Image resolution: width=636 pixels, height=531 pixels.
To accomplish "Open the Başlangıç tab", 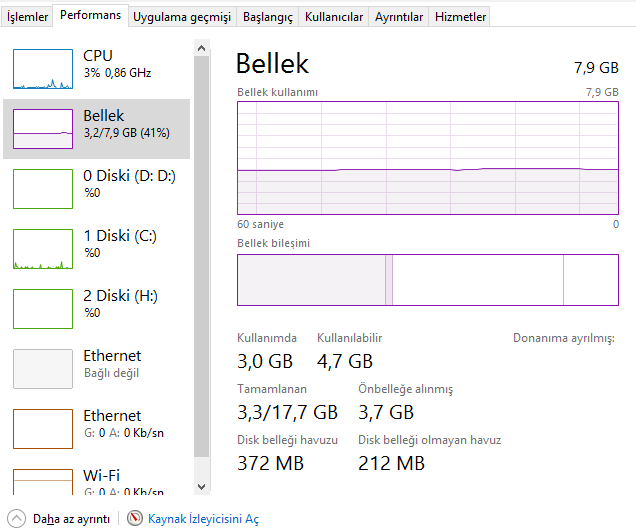I will 269,17.
